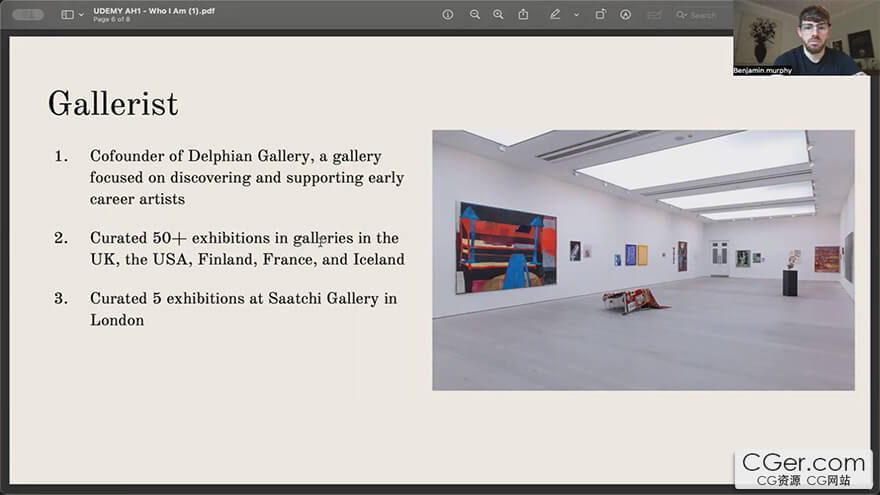Image resolution: width=880 pixels, height=495 pixels.
Task: Click the form filling toolbar icon
Action: coord(654,15)
